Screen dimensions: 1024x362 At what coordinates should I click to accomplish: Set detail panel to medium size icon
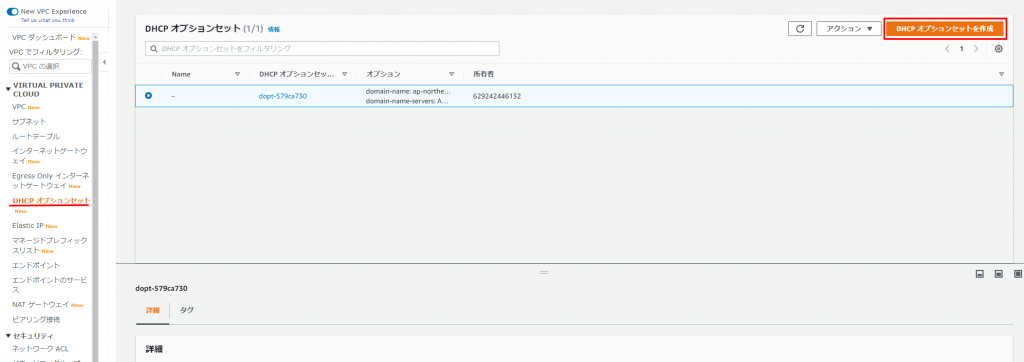point(999,274)
